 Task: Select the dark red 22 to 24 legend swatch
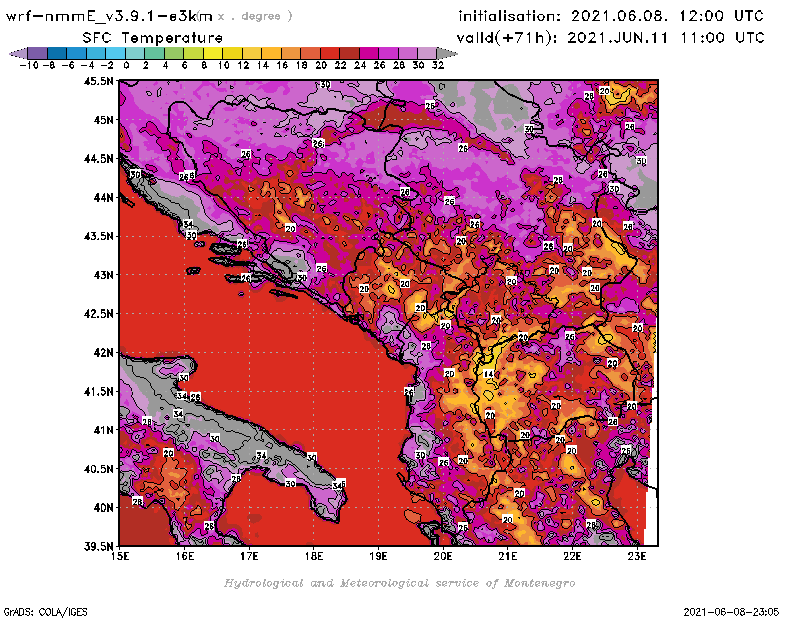pos(349,53)
